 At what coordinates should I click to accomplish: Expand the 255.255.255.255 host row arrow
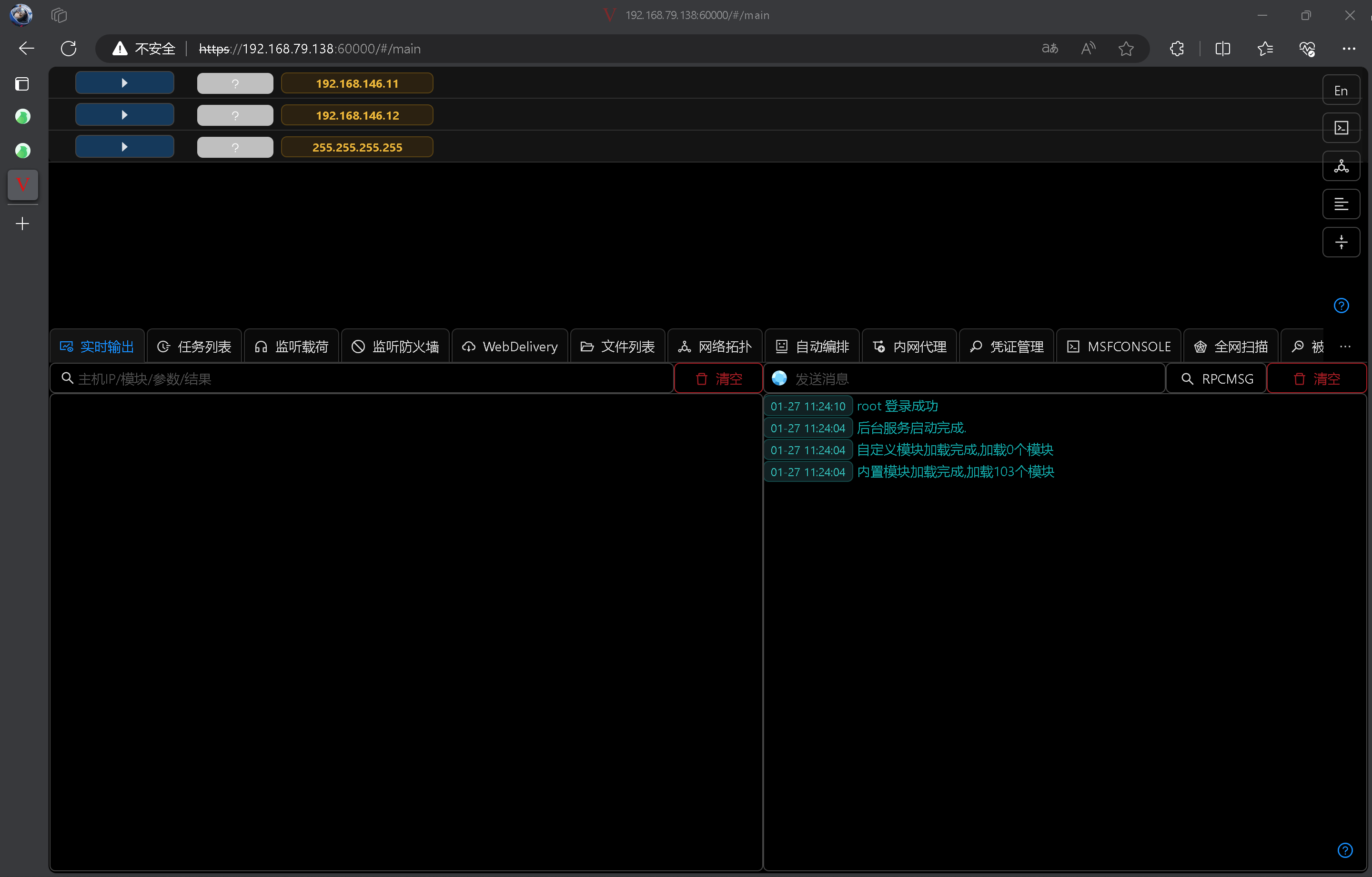click(124, 147)
